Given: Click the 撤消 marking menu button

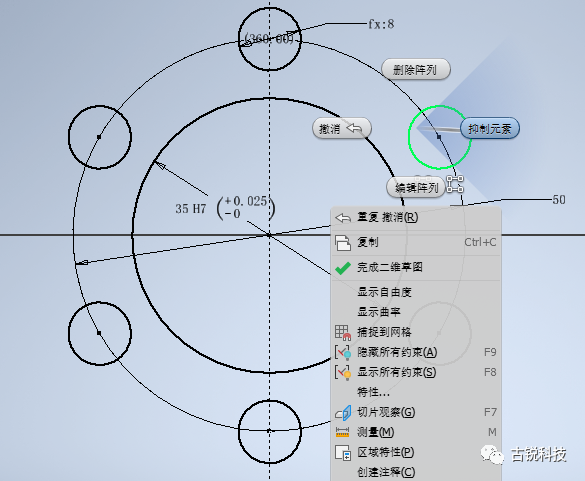Looking at the screenshot, I should (342, 129).
